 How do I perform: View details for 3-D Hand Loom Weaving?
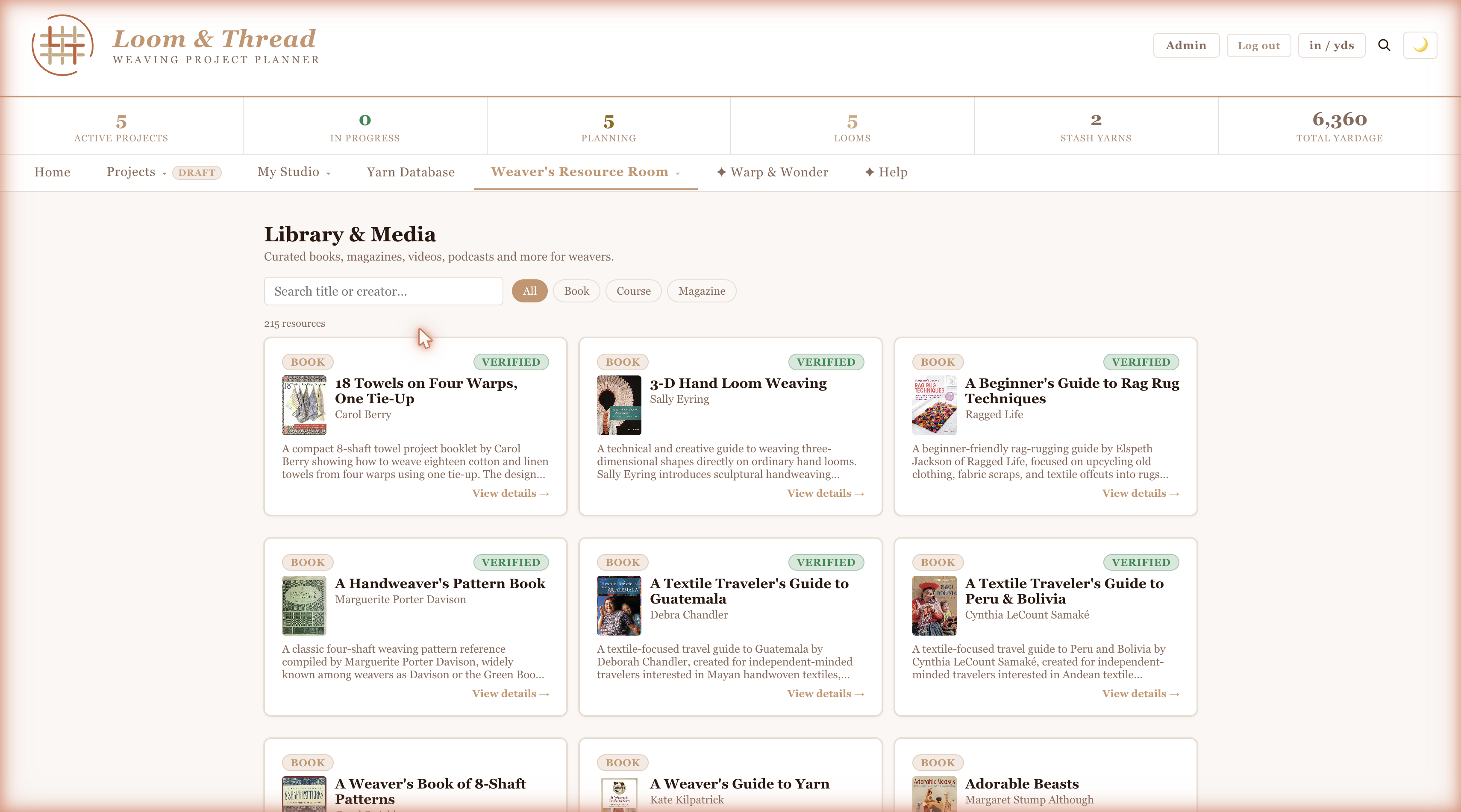tap(825, 493)
